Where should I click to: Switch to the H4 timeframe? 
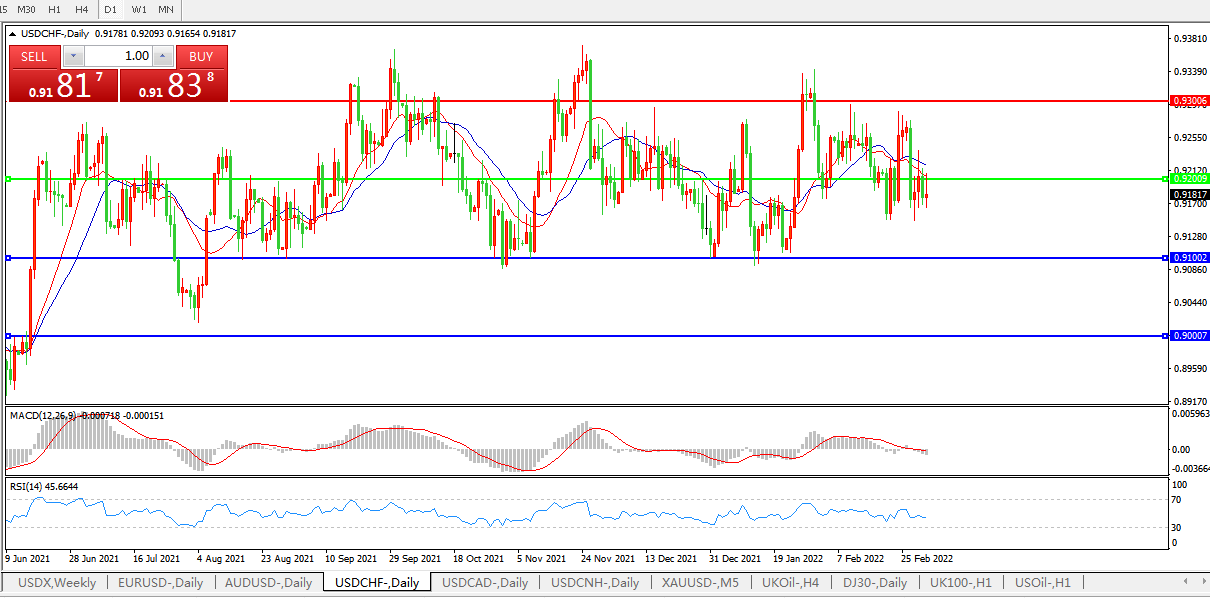81,9
